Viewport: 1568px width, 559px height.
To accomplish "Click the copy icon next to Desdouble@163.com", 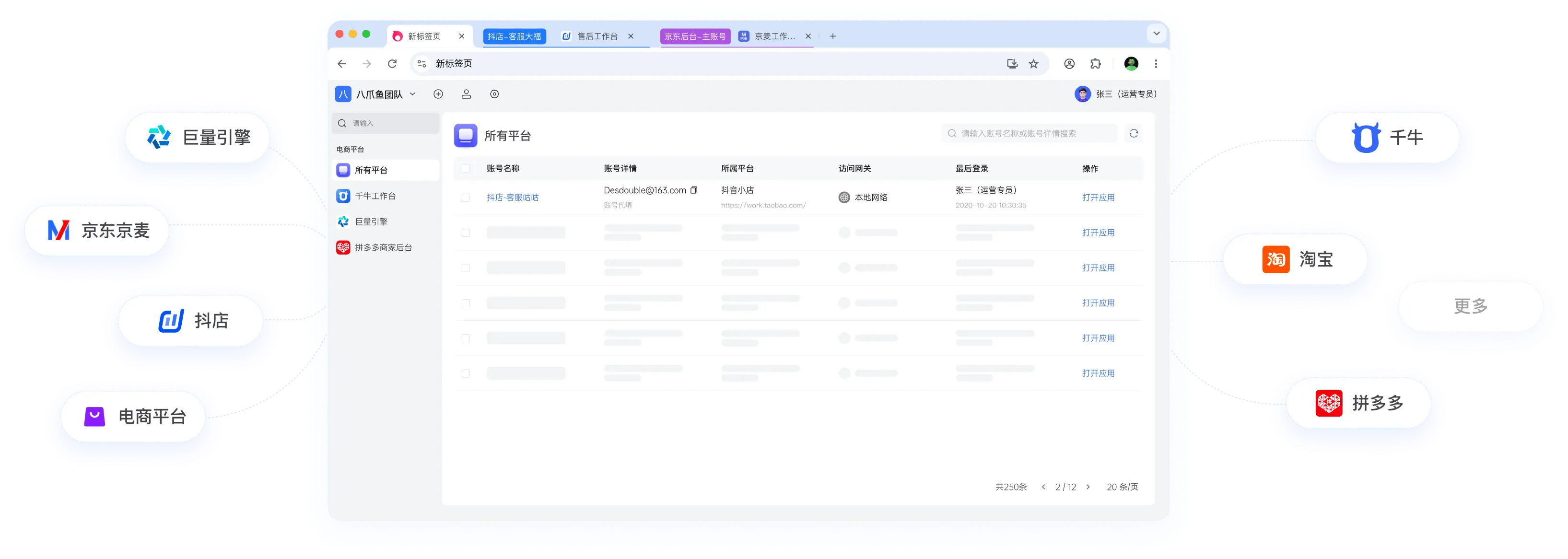I will click(x=693, y=190).
